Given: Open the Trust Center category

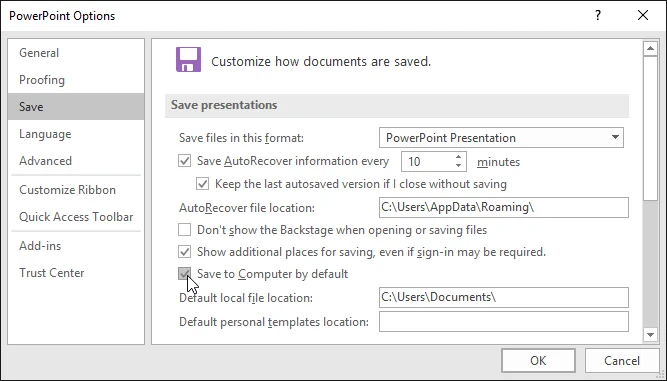Looking at the screenshot, I should click(76, 273).
